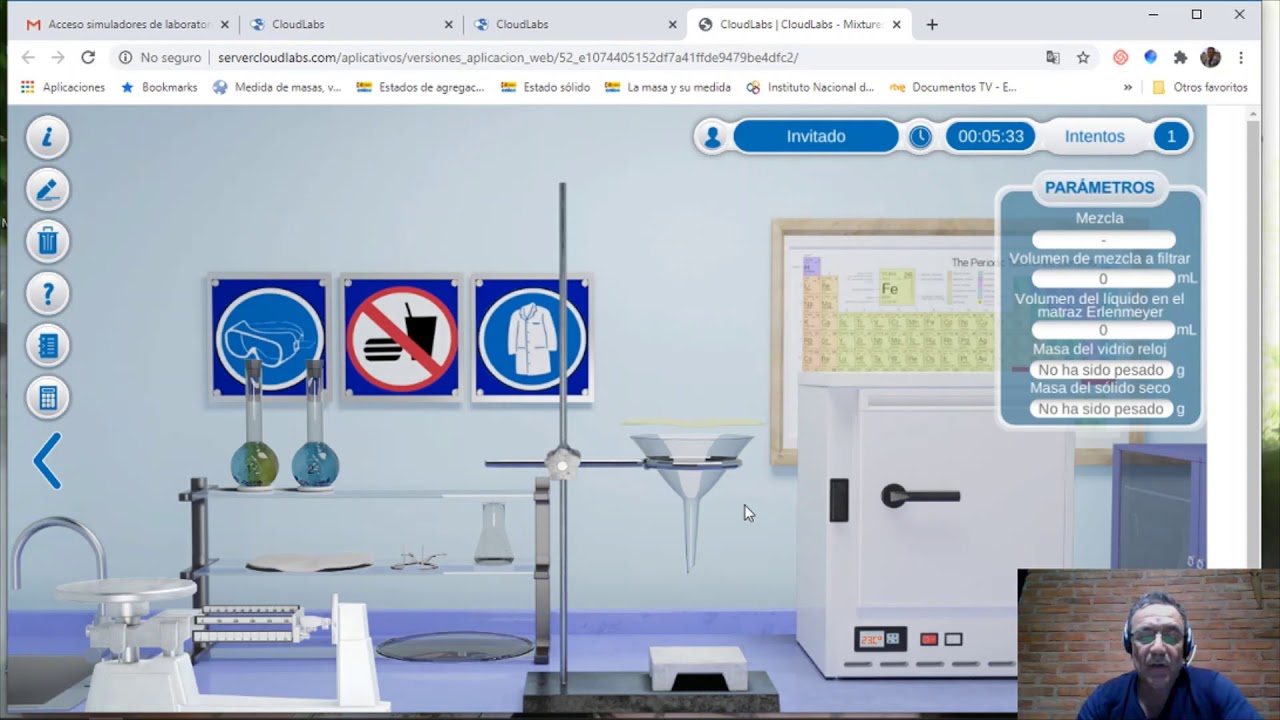Open the Medida de masas bookmark
This screenshot has width=1280, height=720.
pos(277,87)
